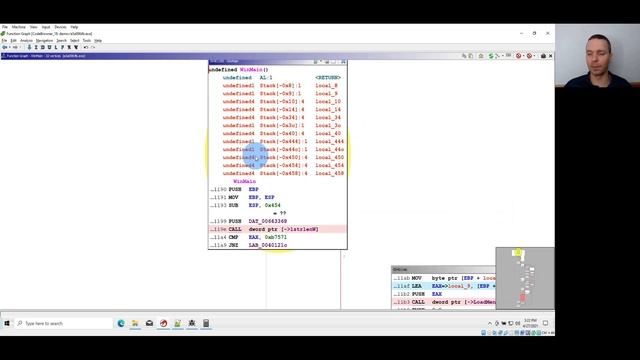Viewport: 640px width, 360px height.
Task: Open first red hover-mode dropdown arrow
Action: coord(524,56)
